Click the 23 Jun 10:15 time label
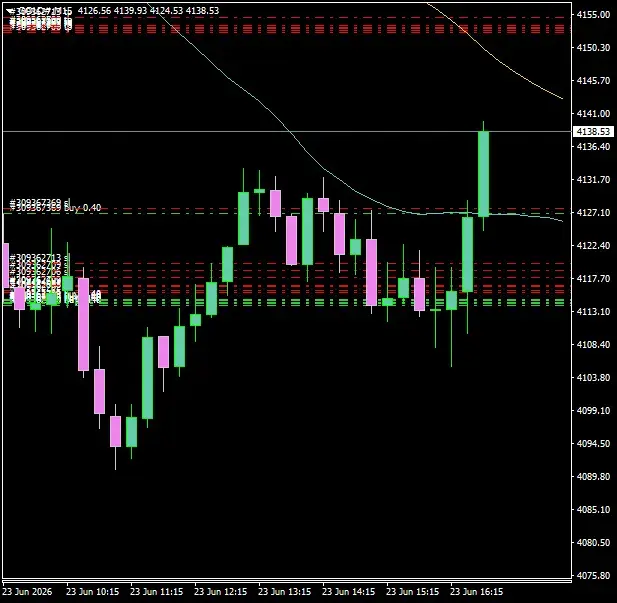The height and width of the screenshot is (603, 617). click(92, 592)
